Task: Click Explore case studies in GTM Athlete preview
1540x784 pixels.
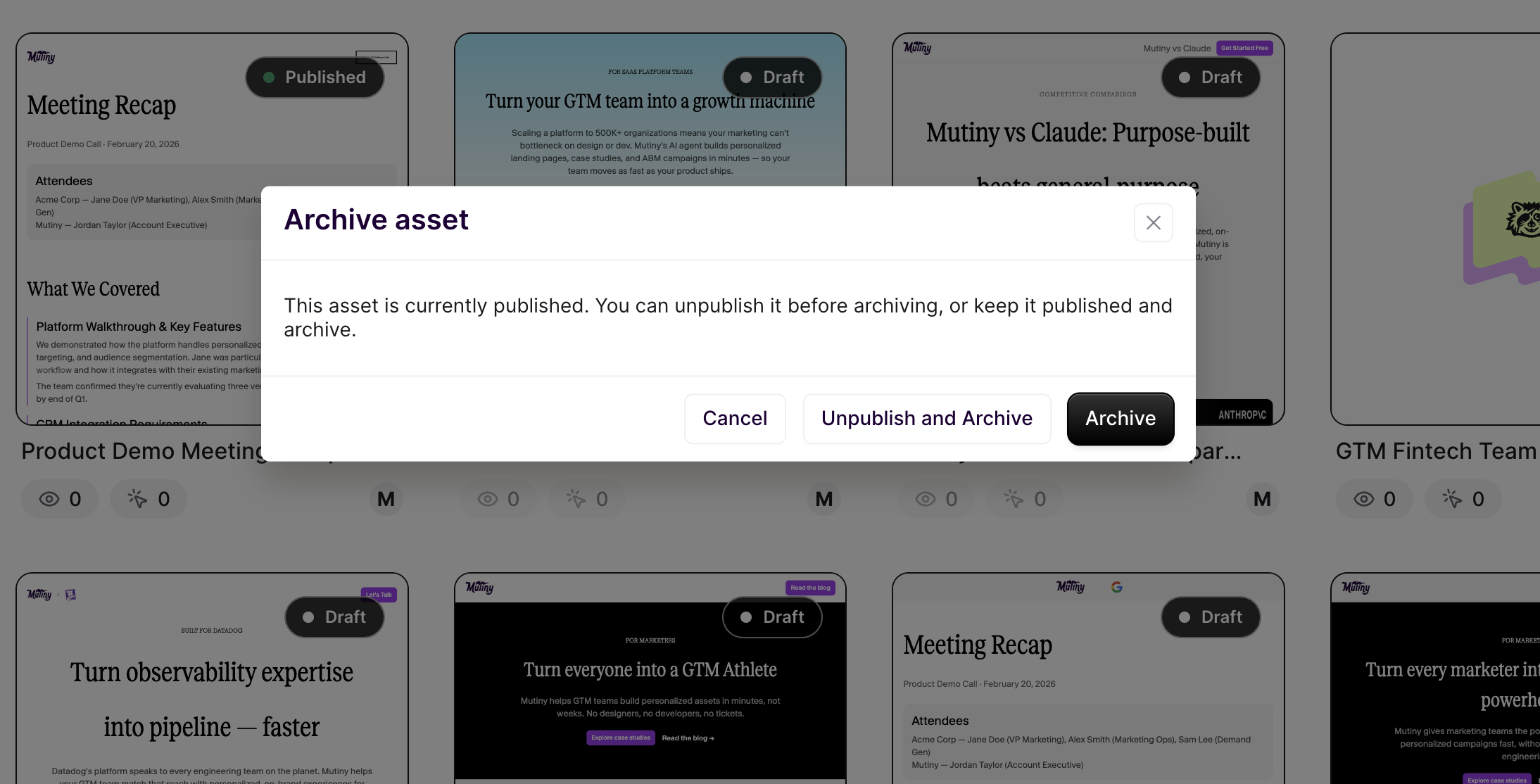Action: tap(621, 738)
